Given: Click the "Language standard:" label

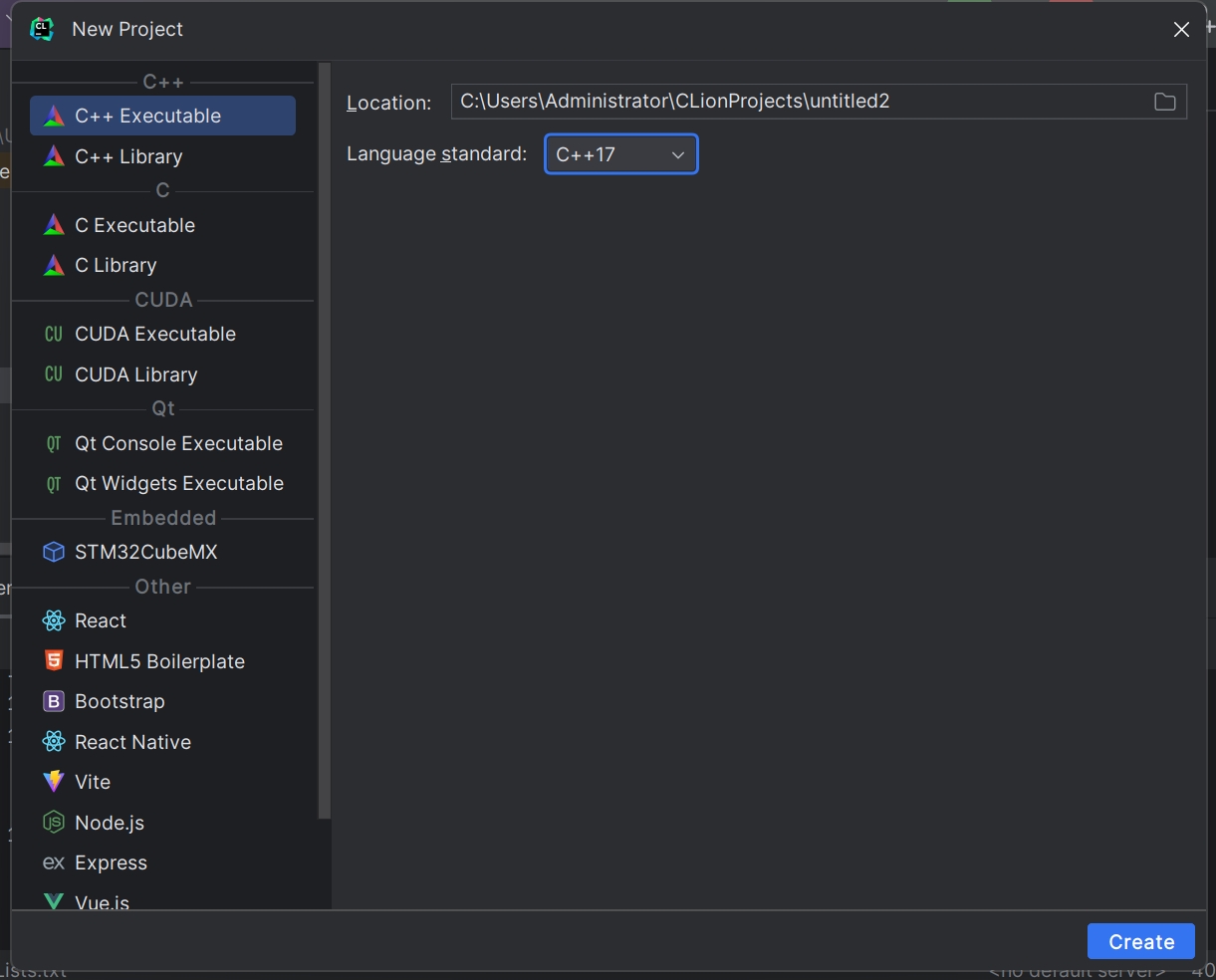Looking at the screenshot, I should 436,154.
